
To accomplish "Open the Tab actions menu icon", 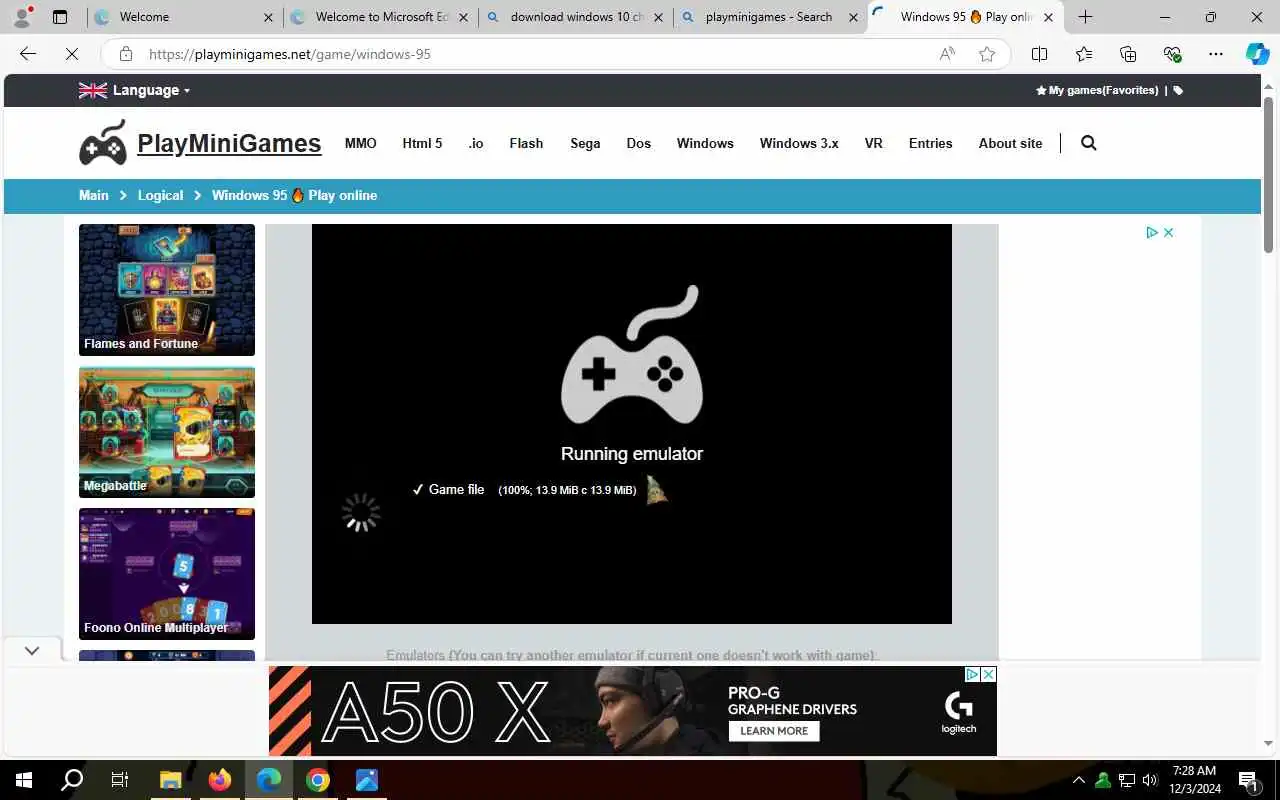I will point(60,17).
